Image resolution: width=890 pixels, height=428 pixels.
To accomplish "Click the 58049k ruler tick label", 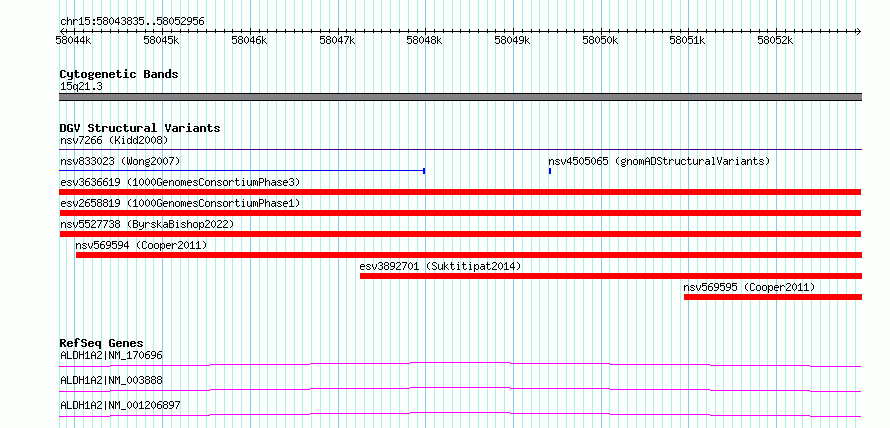I will tap(512, 40).
